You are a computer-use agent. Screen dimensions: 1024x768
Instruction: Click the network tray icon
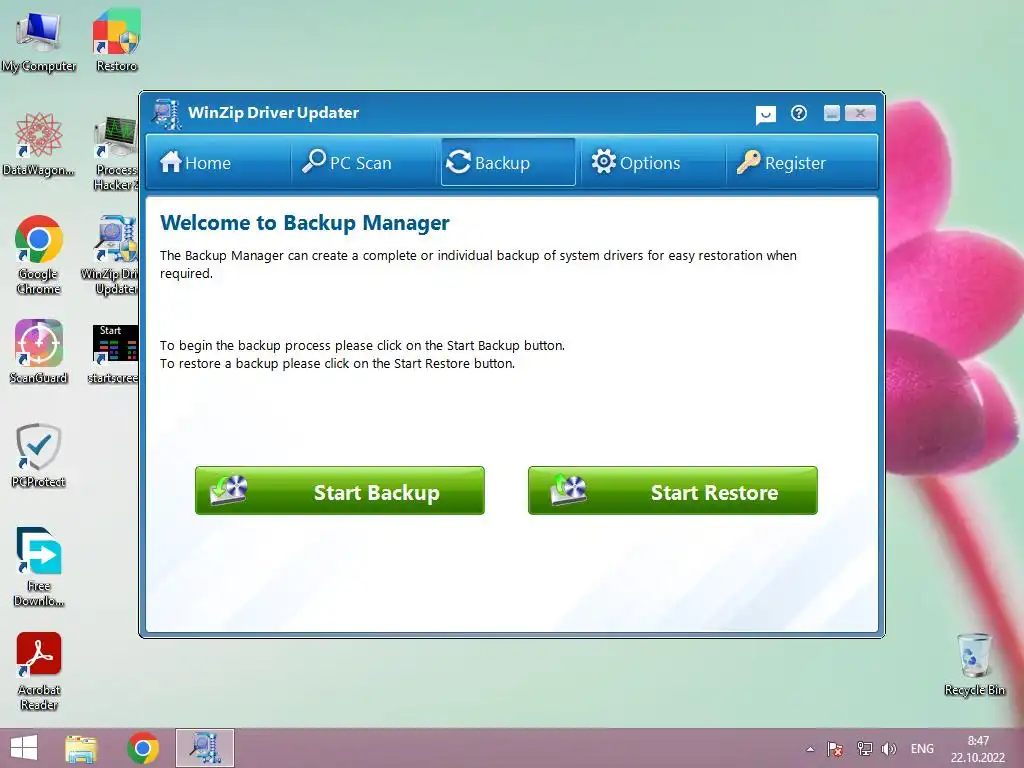[864, 749]
